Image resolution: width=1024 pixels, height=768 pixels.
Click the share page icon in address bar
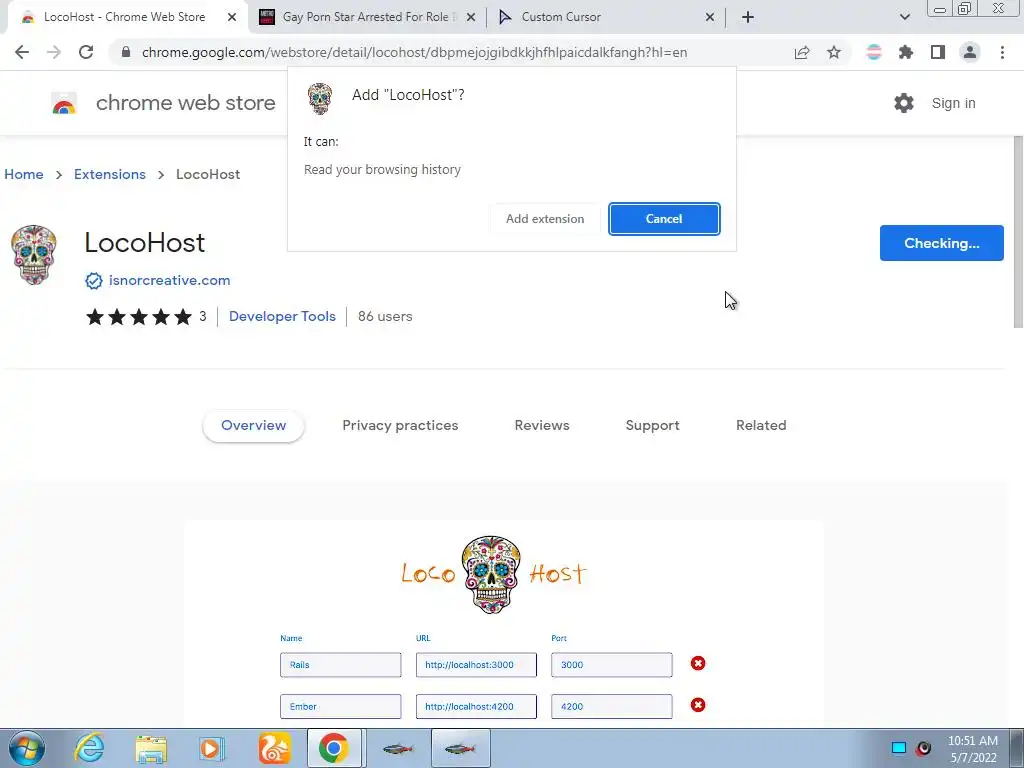point(802,52)
